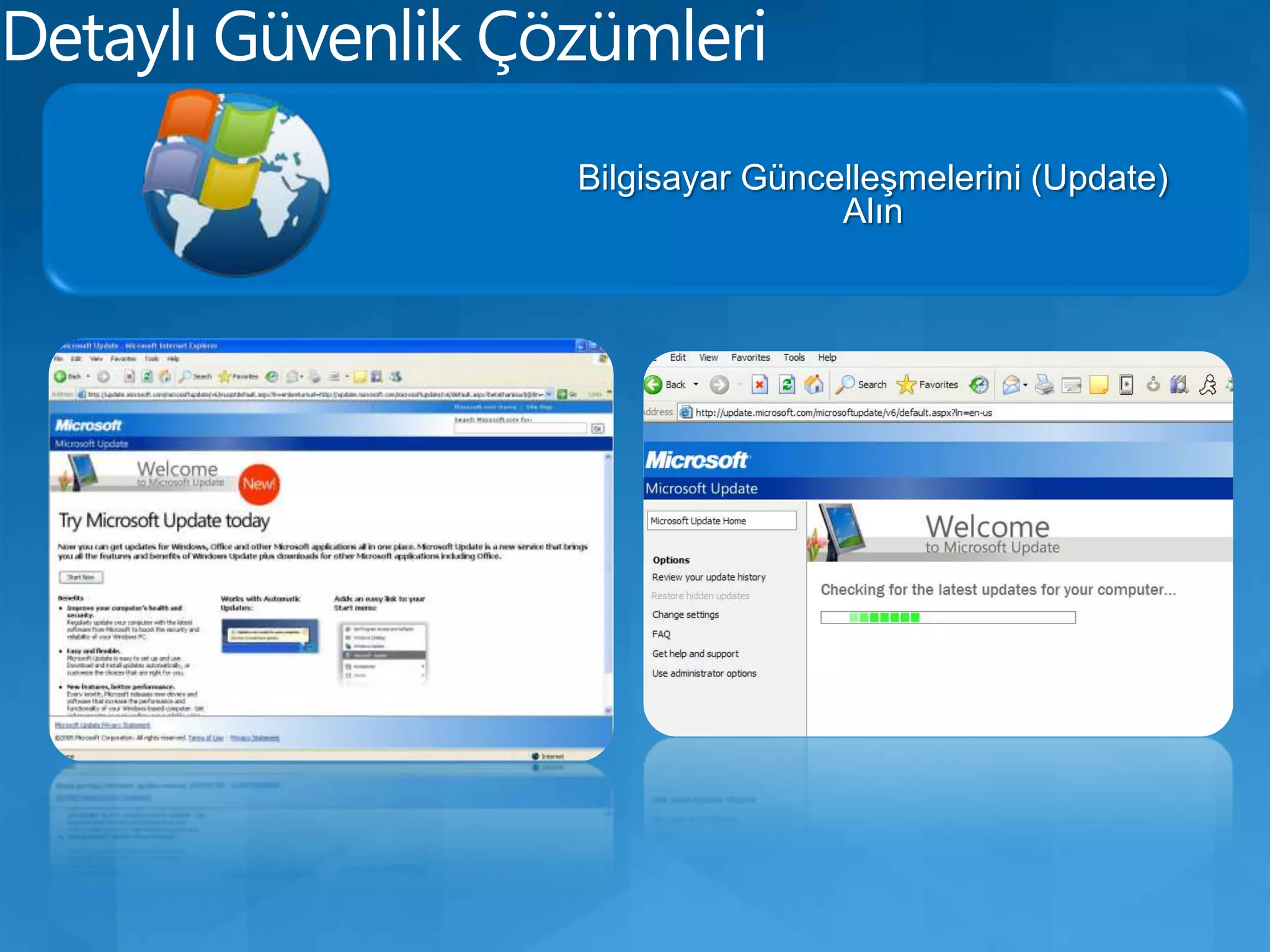This screenshot has height=952, width=1270.
Task: Open the Help menu in right browser
Action: (x=827, y=358)
